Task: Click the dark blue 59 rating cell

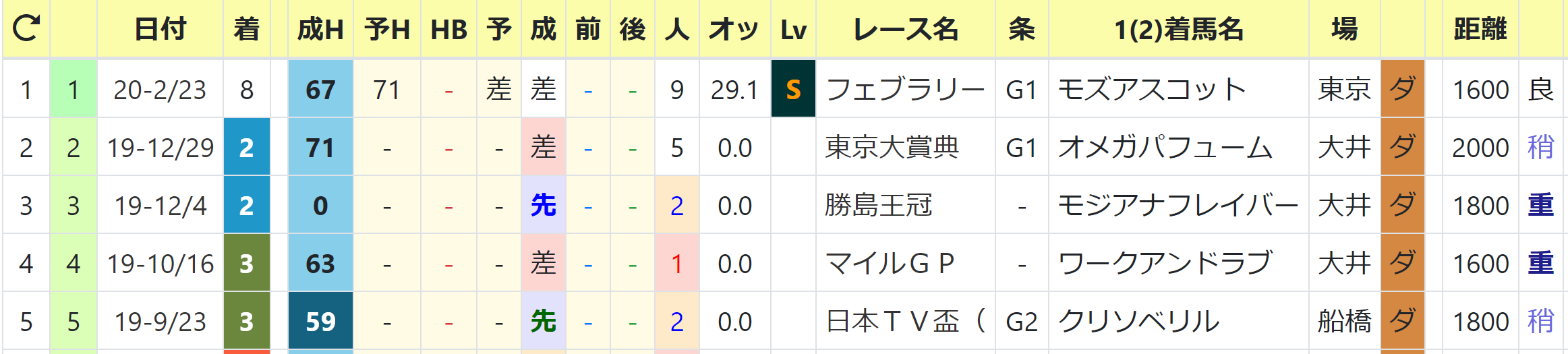Action: click(320, 321)
